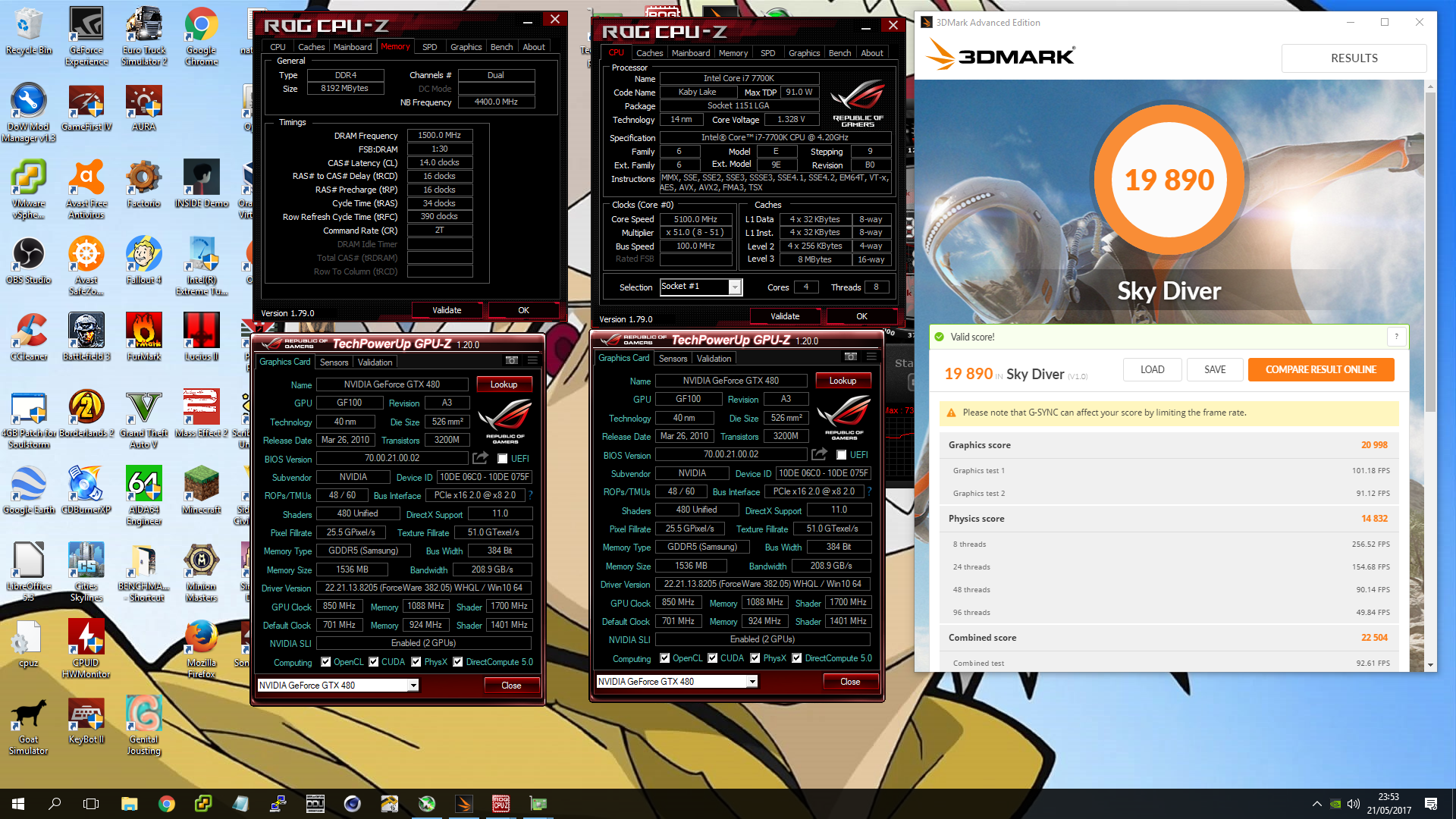The width and height of the screenshot is (1456, 819).
Task: Toggle UEFI checkbox in left GPU-Z
Action: pos(502,459)
